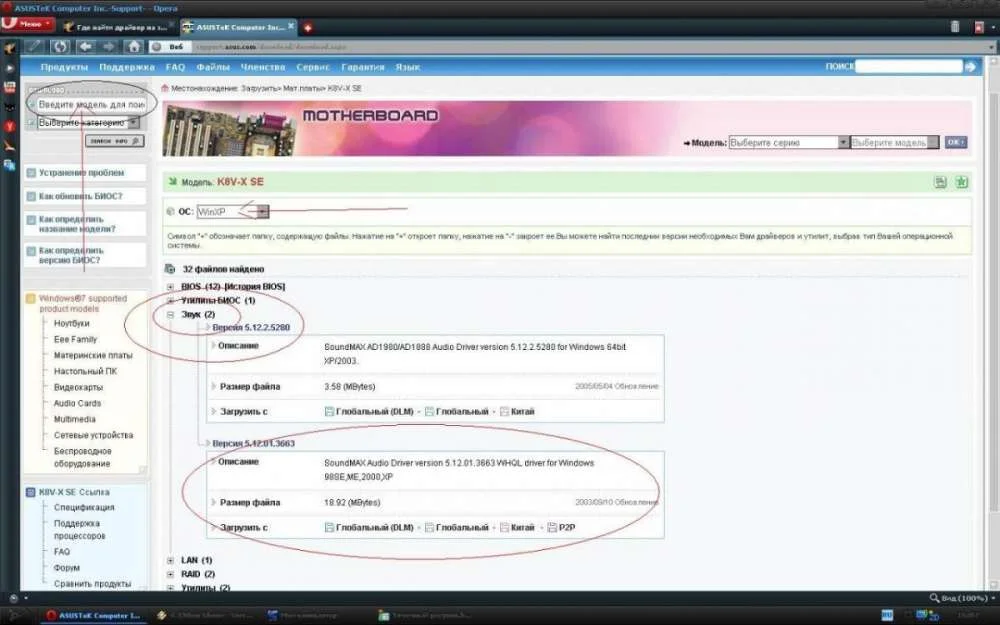Click the taskbar ASUSTeK Computer Opera button

pos(92,615)
